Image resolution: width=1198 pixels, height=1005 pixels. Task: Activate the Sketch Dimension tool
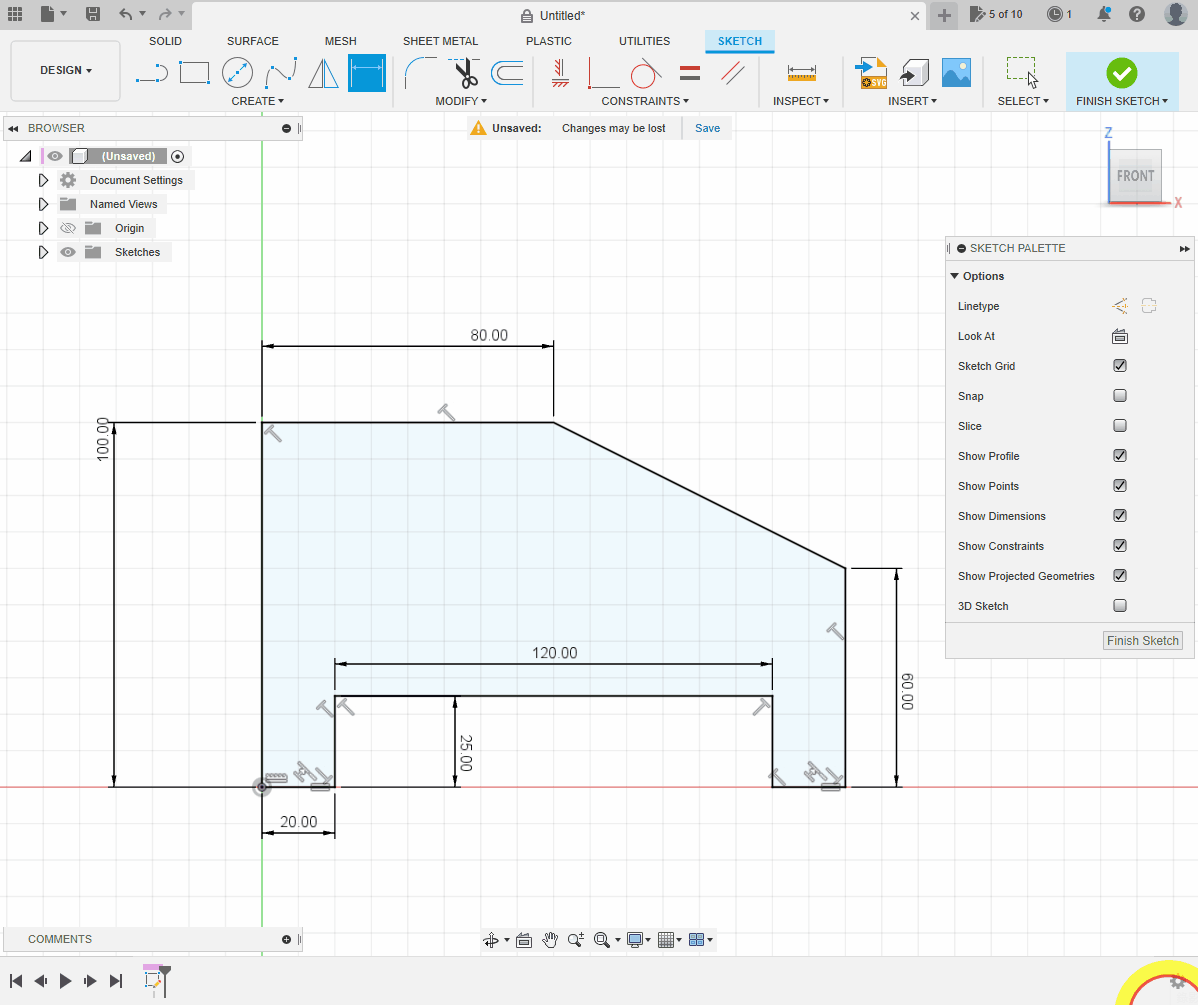(x=366, y=73)
